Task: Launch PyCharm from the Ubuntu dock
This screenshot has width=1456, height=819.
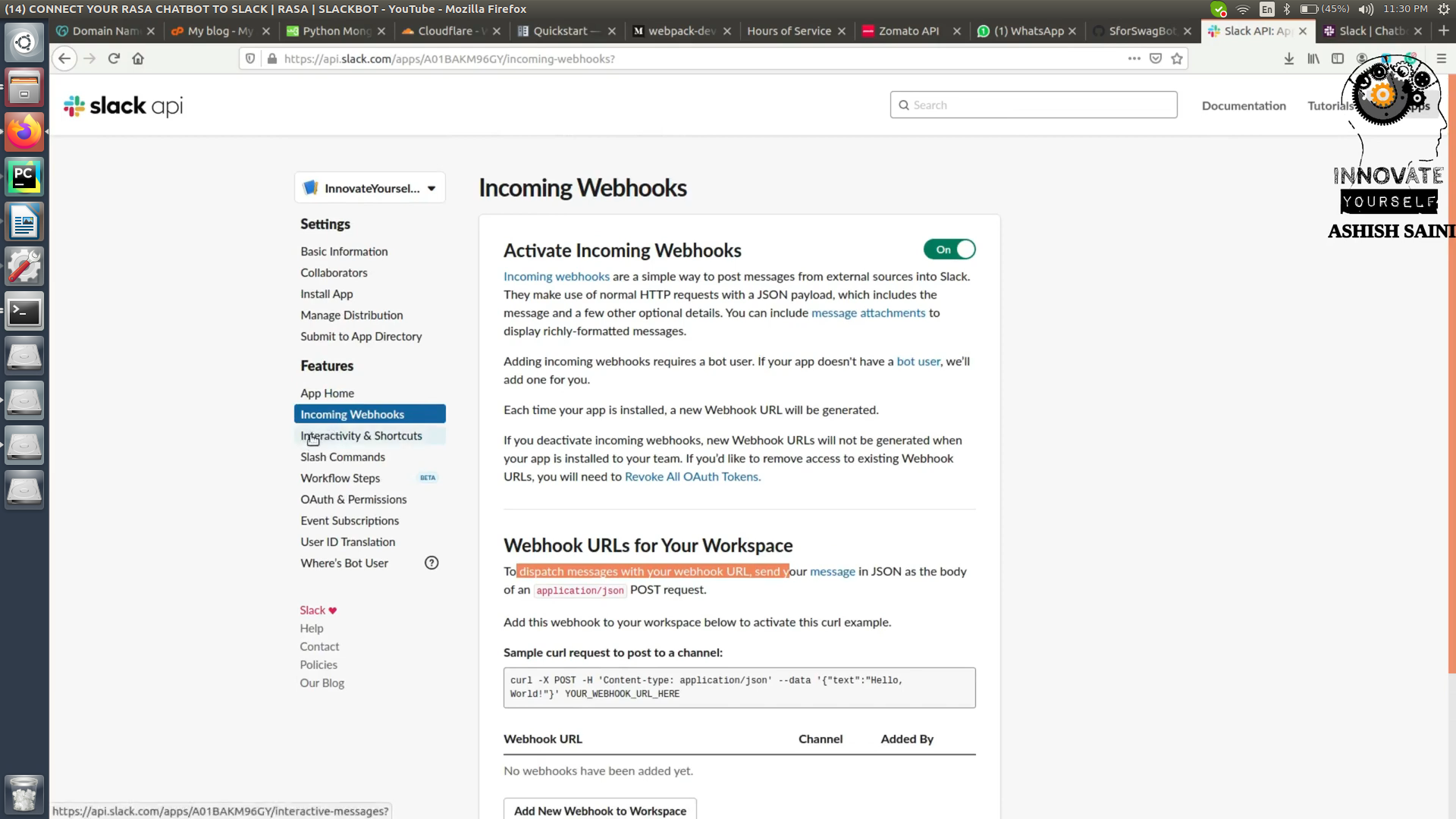Action: point(24,177)
